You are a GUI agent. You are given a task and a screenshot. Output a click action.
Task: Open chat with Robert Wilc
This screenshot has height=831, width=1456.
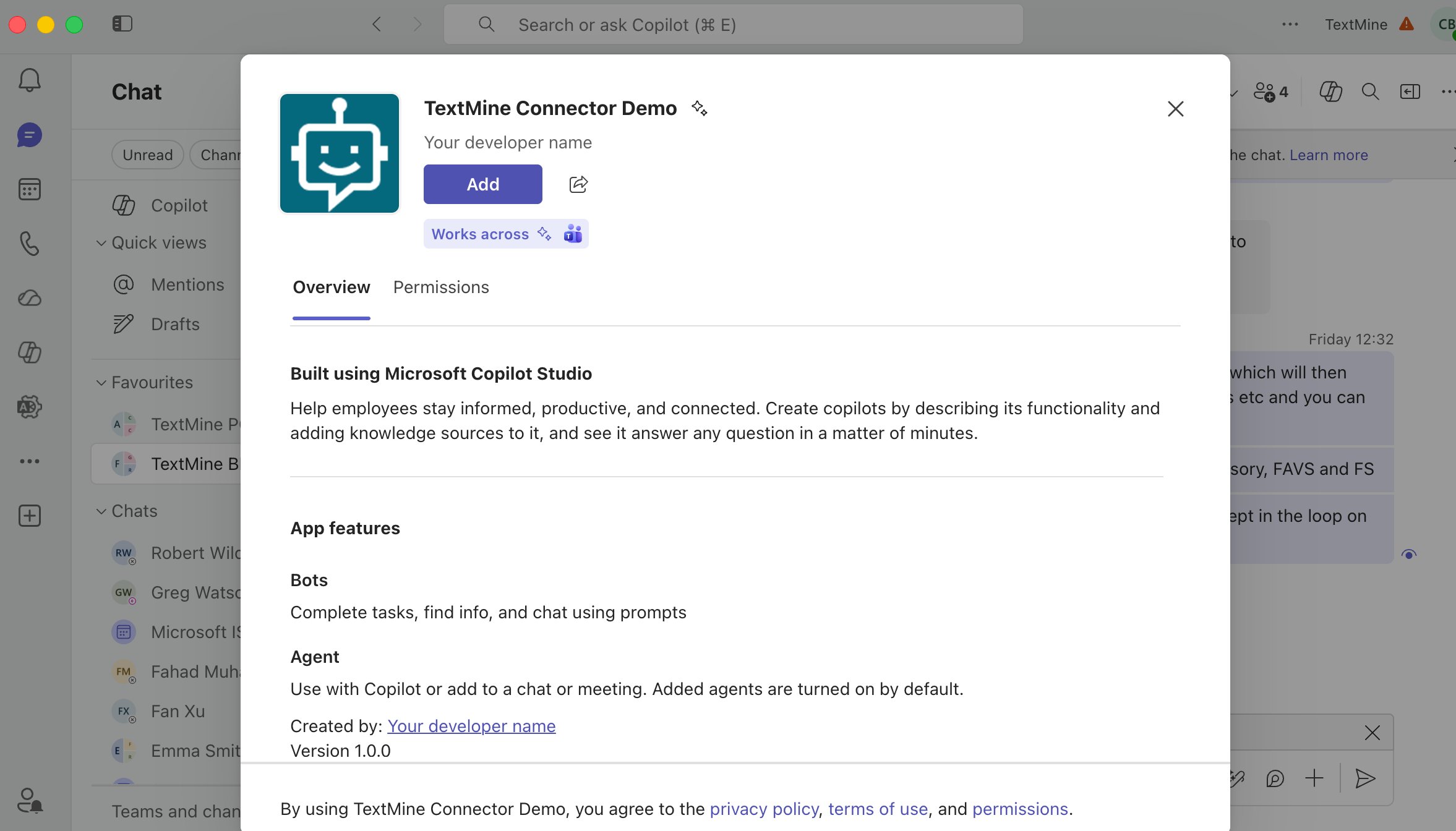pyautogui.click(x=167, y=553)
